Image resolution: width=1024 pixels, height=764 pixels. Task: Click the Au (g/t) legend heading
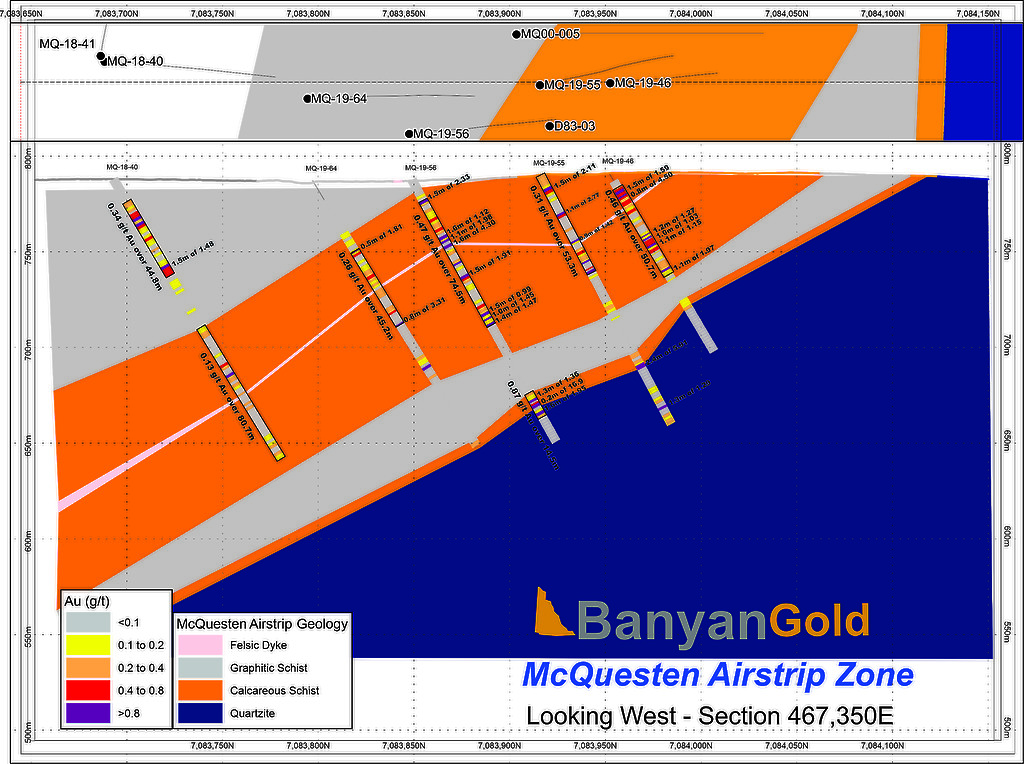pos(86,601)
